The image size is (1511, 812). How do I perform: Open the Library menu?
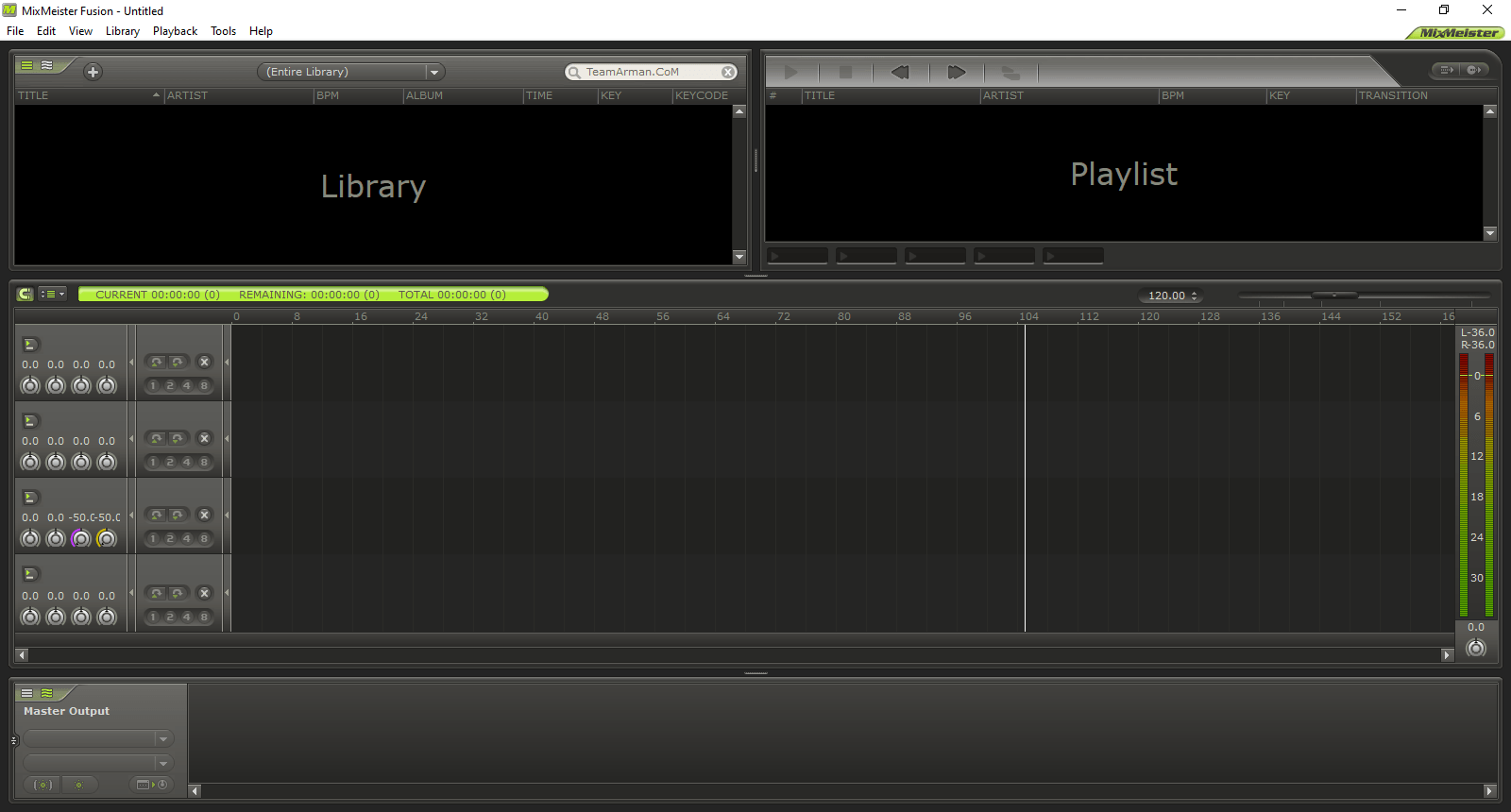123,31
